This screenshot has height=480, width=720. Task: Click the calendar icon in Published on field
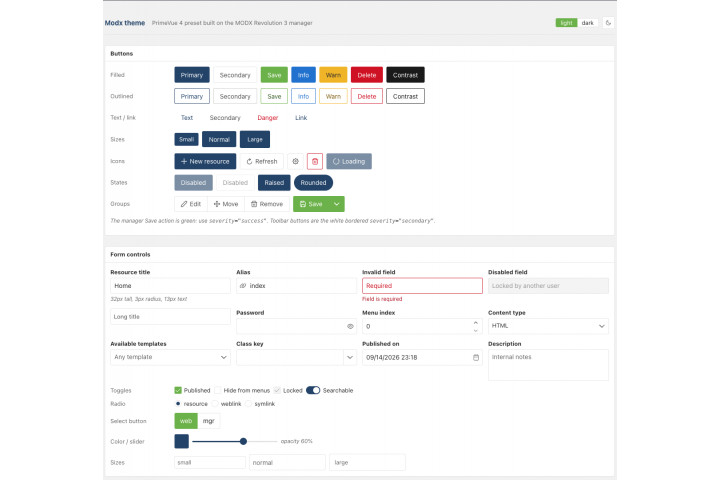tap(476, 357)
